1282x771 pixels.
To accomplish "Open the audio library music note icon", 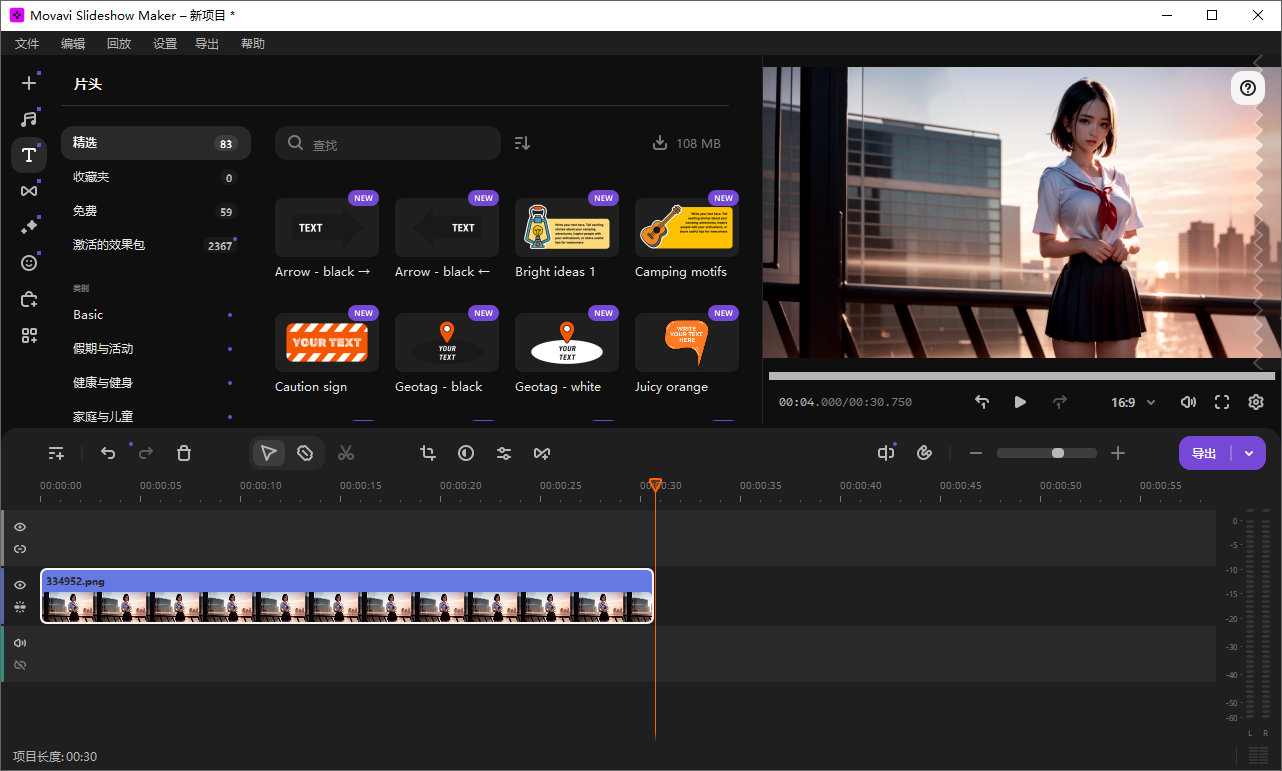I will pos(29,119).
